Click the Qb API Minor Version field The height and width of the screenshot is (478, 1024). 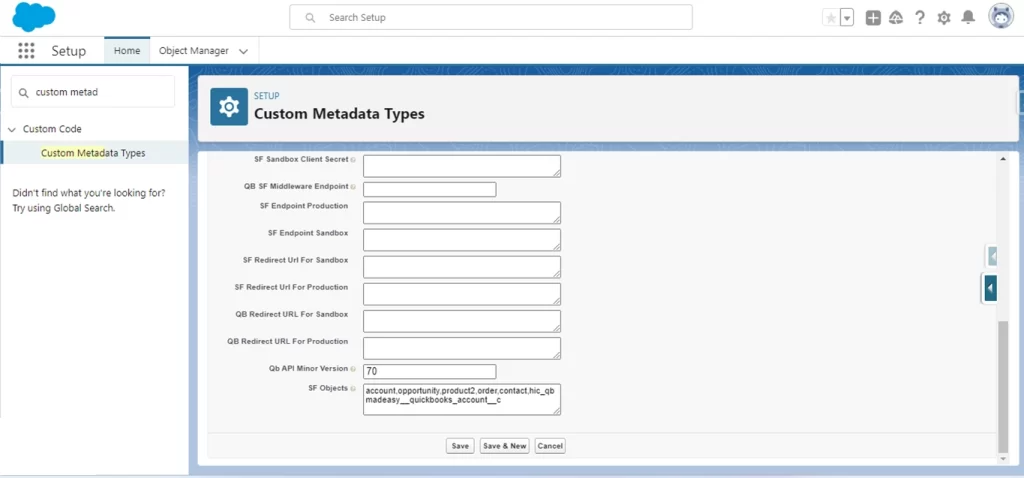tap(429, 371)
